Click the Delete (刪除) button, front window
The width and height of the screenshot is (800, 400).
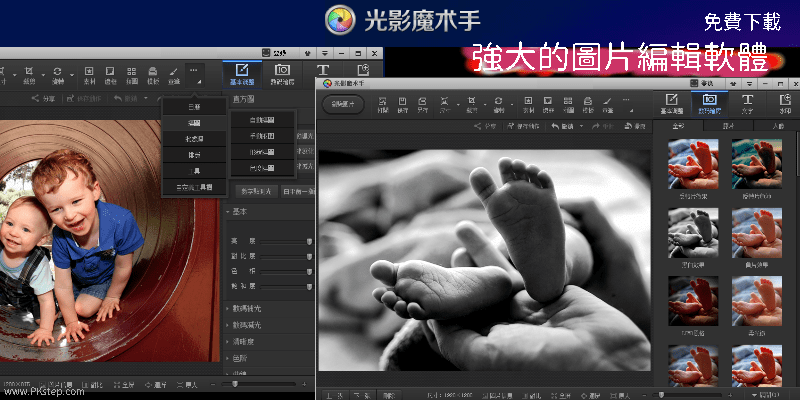click(390, 395)
